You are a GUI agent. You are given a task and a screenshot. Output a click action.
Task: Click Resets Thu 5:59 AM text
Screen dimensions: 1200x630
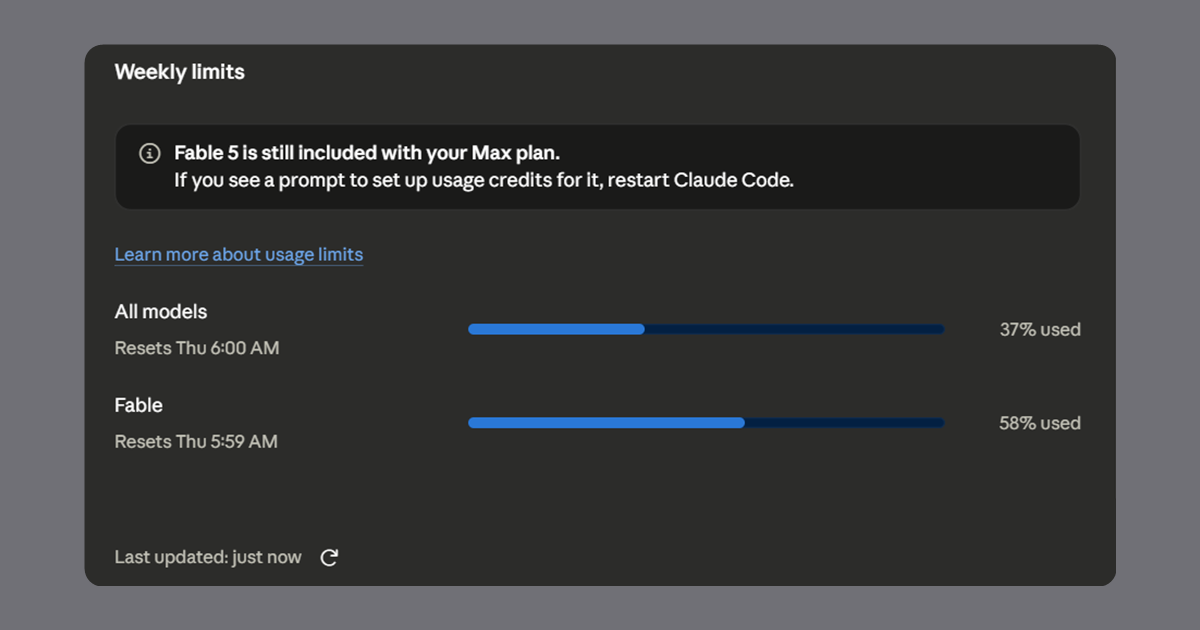(x=196, y=441)
